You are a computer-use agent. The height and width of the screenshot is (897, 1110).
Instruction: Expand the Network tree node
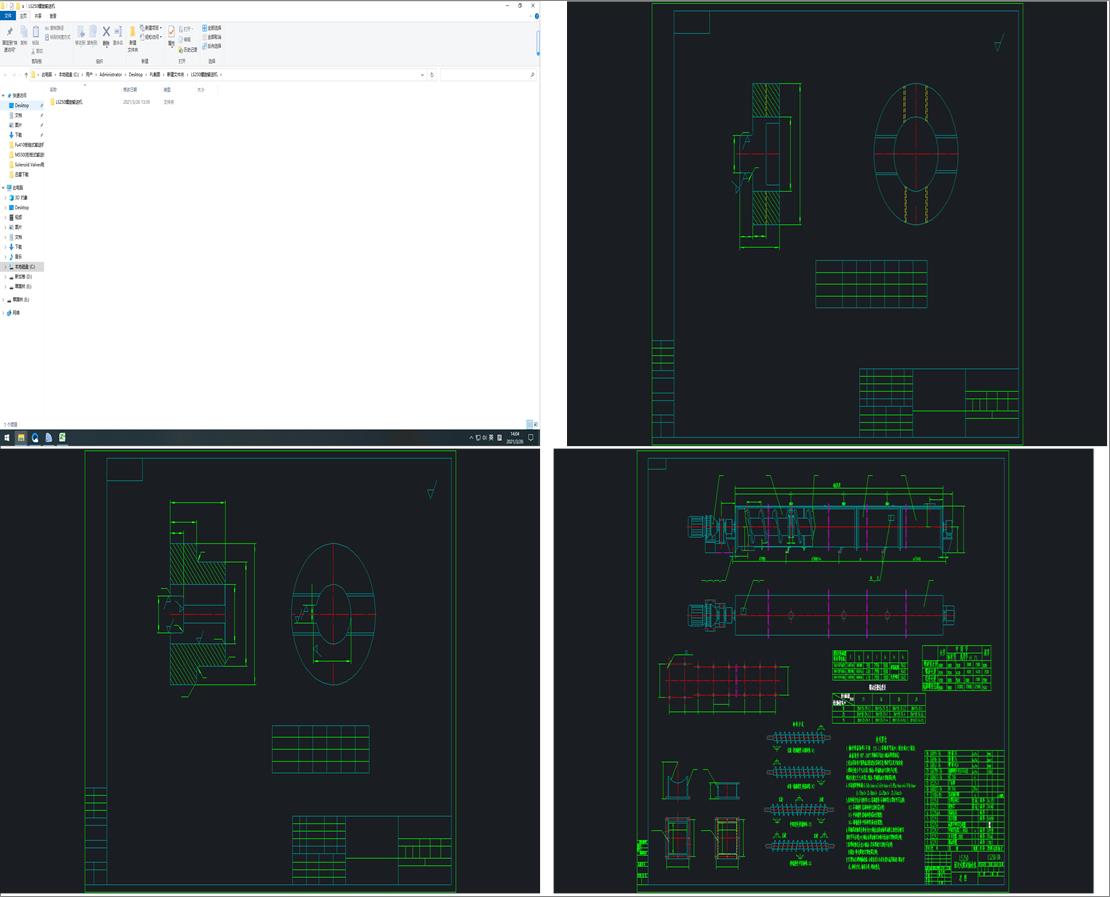(x=4, y=313)
